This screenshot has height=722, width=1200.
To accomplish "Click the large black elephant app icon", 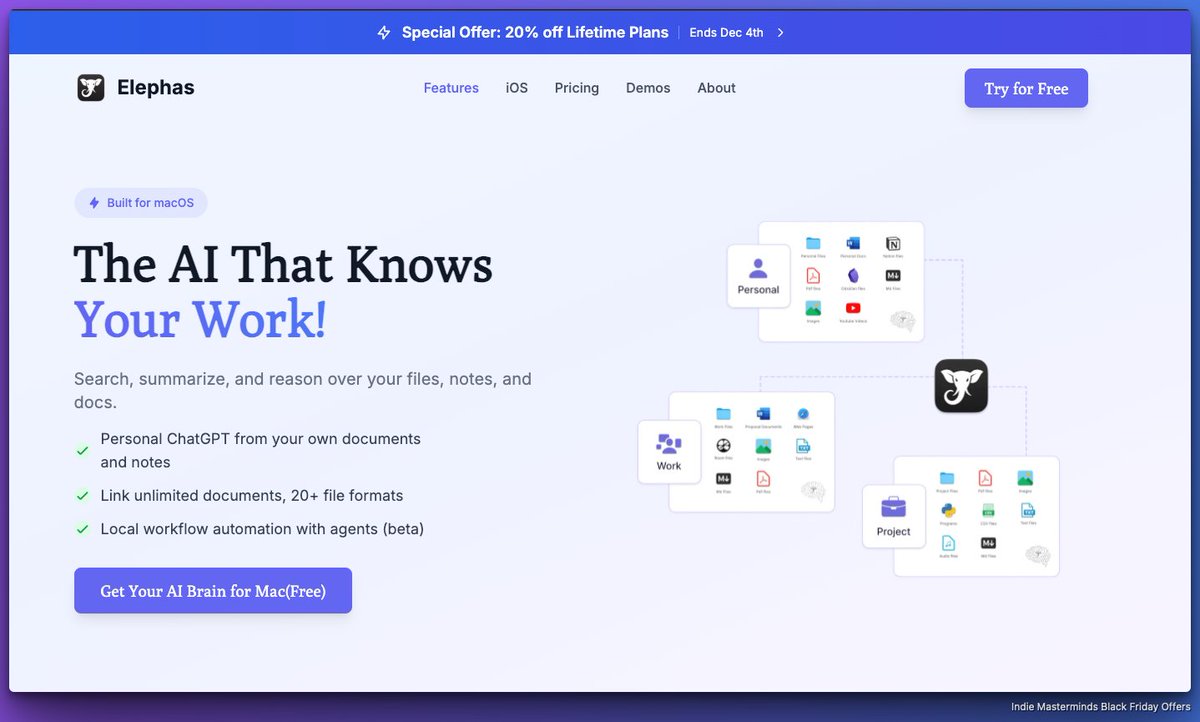I will click(x=961, y=386).
